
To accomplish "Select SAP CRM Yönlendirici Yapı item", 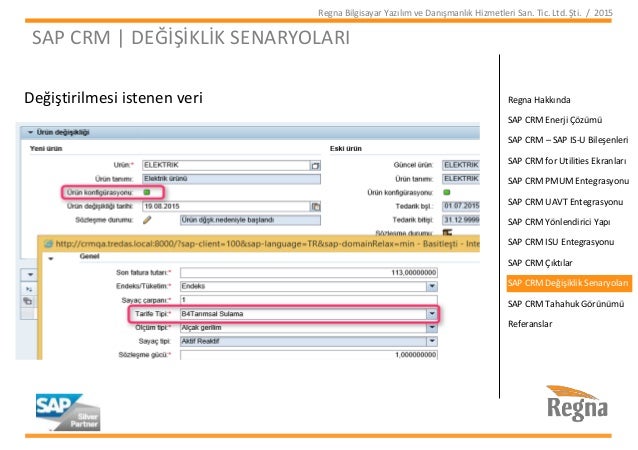I will 559,222.
